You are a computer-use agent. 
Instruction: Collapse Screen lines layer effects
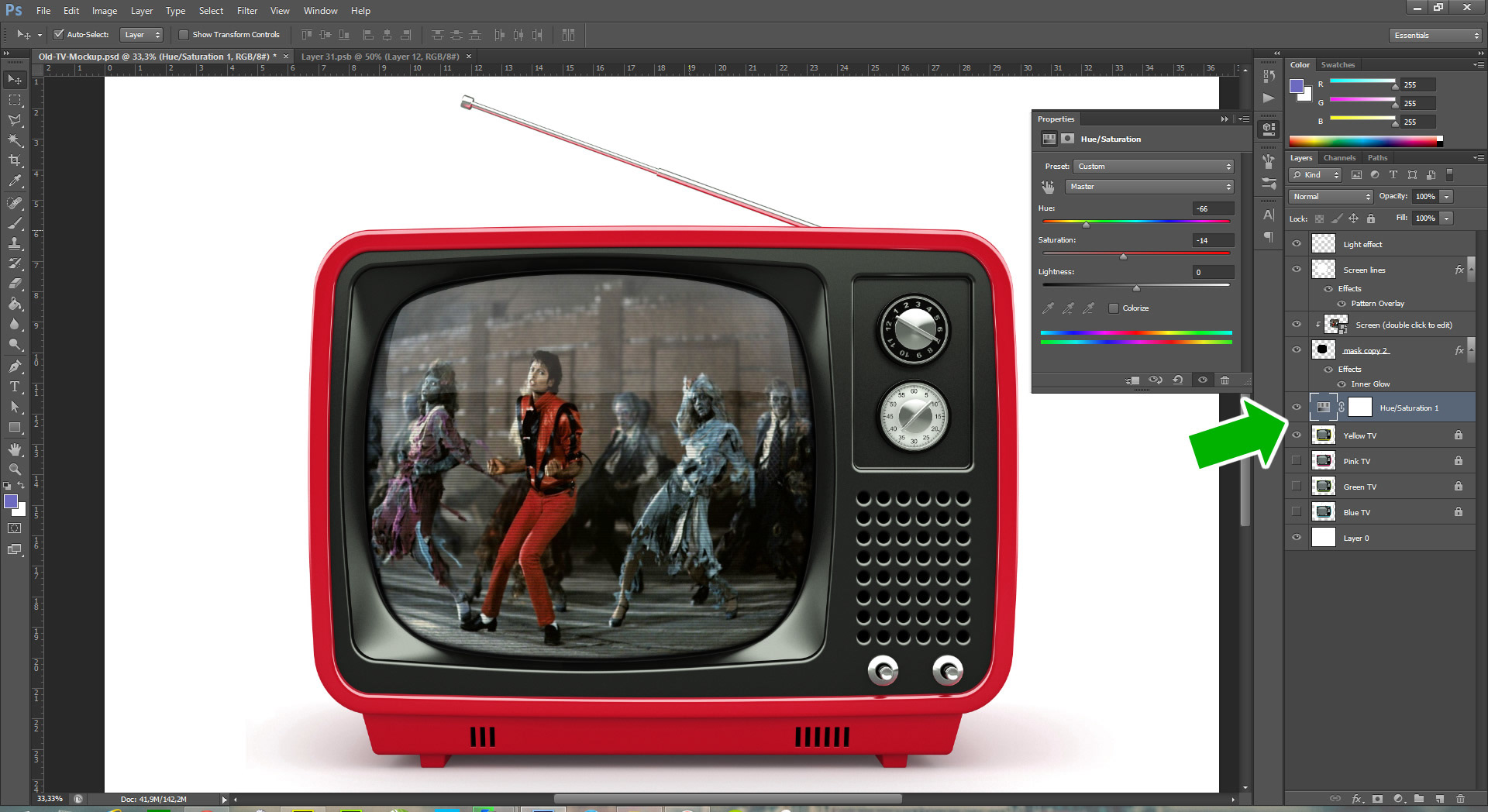1471,270
